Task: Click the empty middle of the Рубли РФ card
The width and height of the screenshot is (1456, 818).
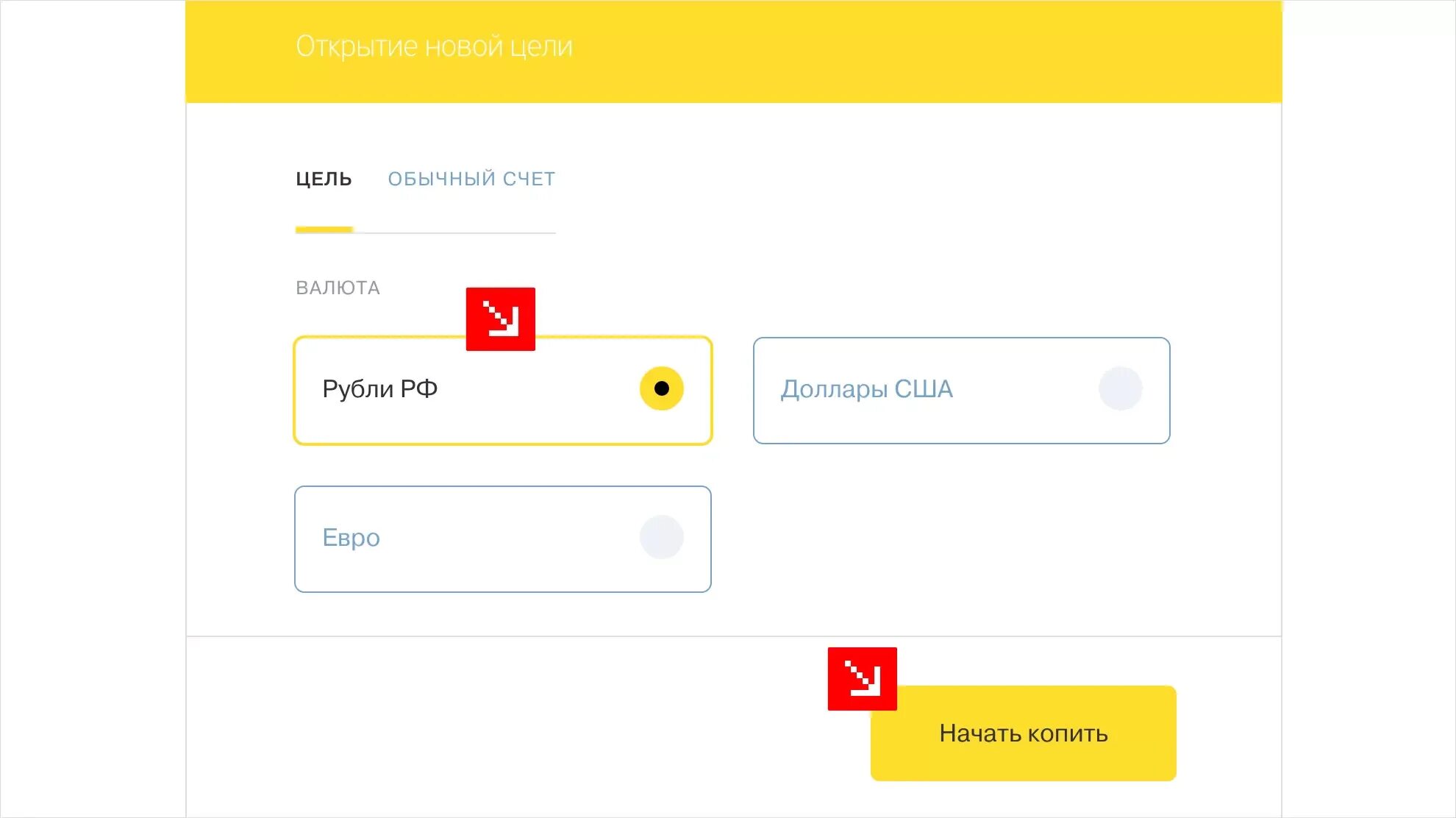Action: [537, 391]
